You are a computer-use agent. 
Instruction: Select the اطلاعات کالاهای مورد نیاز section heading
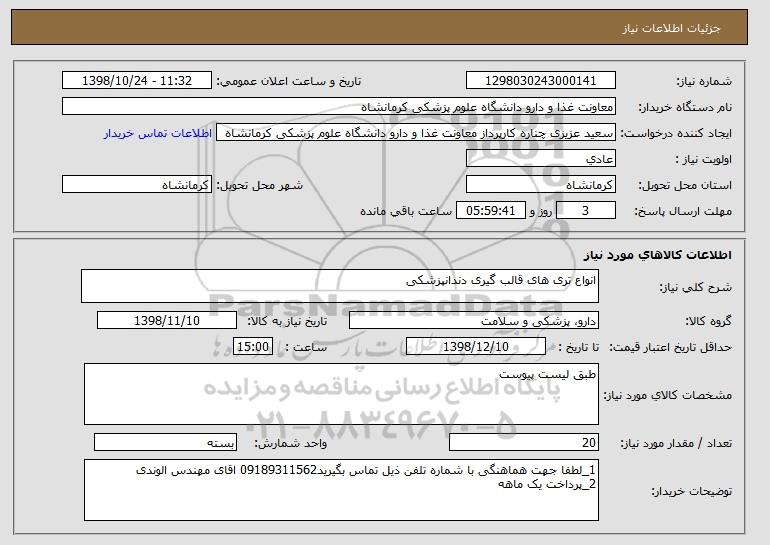(x=658, y=255)
